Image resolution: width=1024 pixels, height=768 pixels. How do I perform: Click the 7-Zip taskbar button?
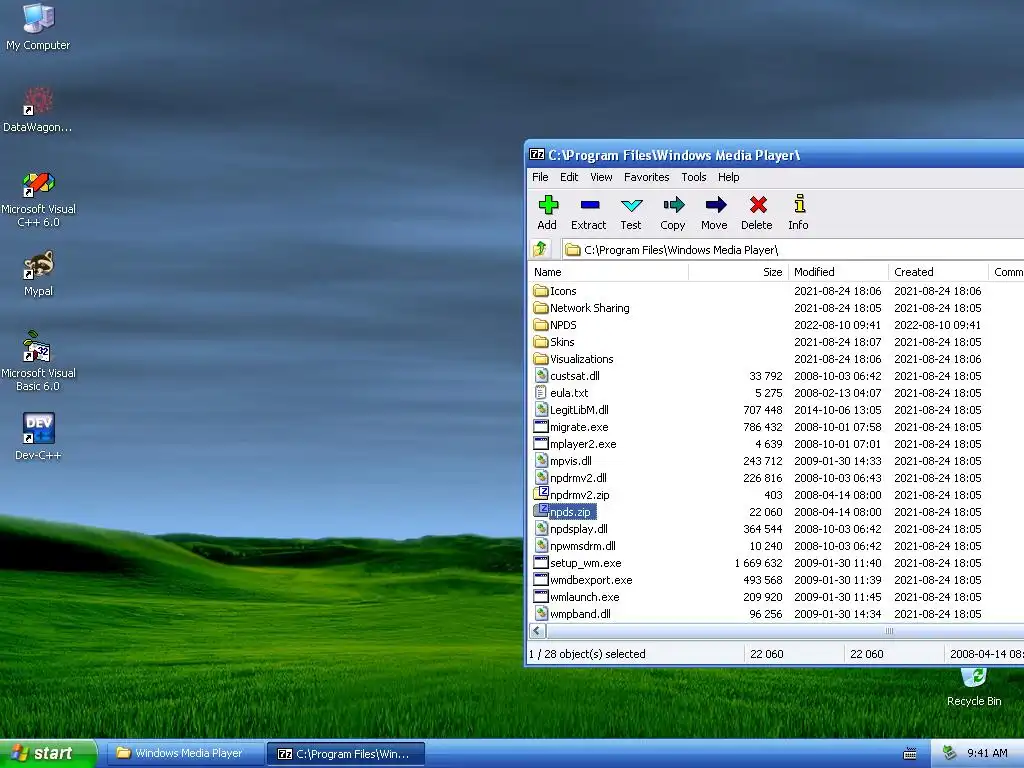(346, 754)
